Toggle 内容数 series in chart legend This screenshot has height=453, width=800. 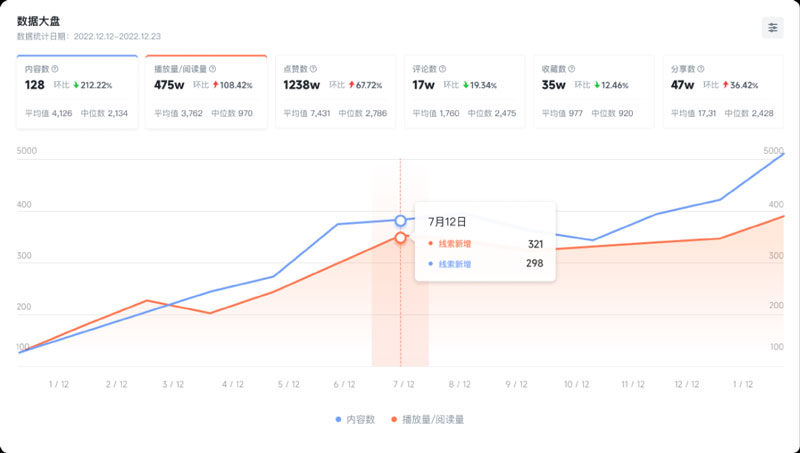point(355,420)
